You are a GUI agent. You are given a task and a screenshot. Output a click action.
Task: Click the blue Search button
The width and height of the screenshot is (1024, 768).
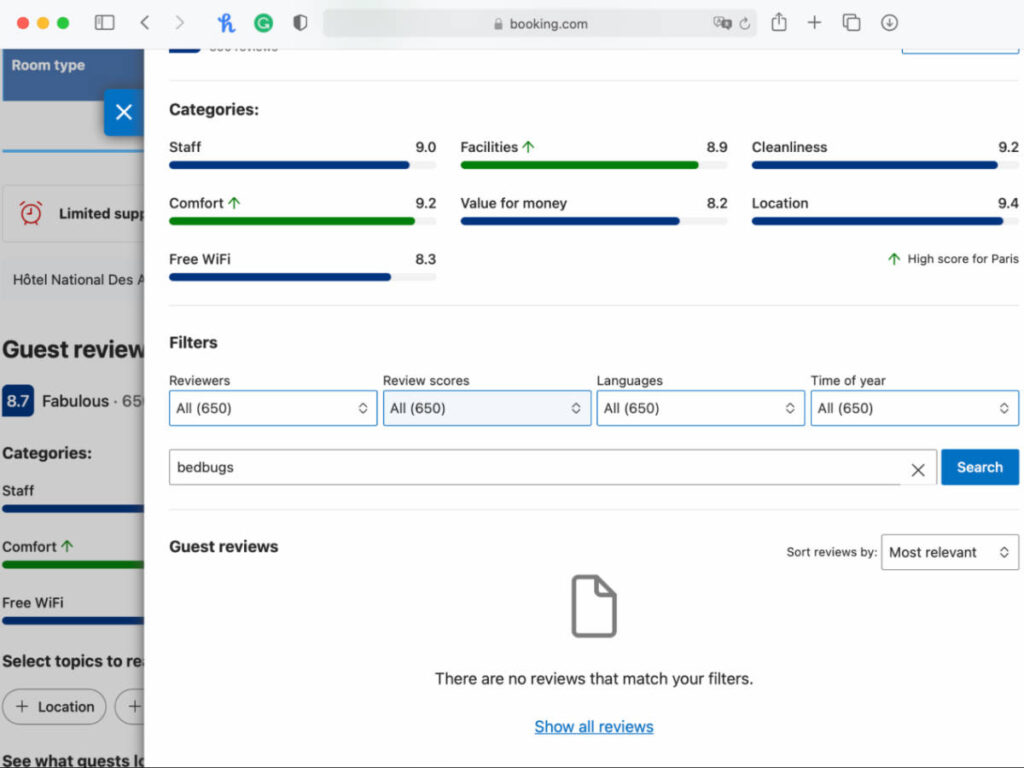[x=980, y=467]
